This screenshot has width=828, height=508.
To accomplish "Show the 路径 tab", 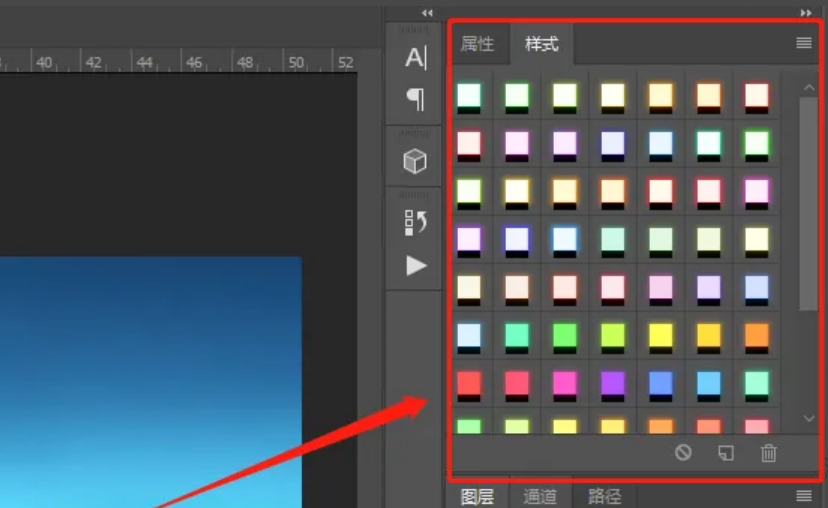I will (604, 496).
